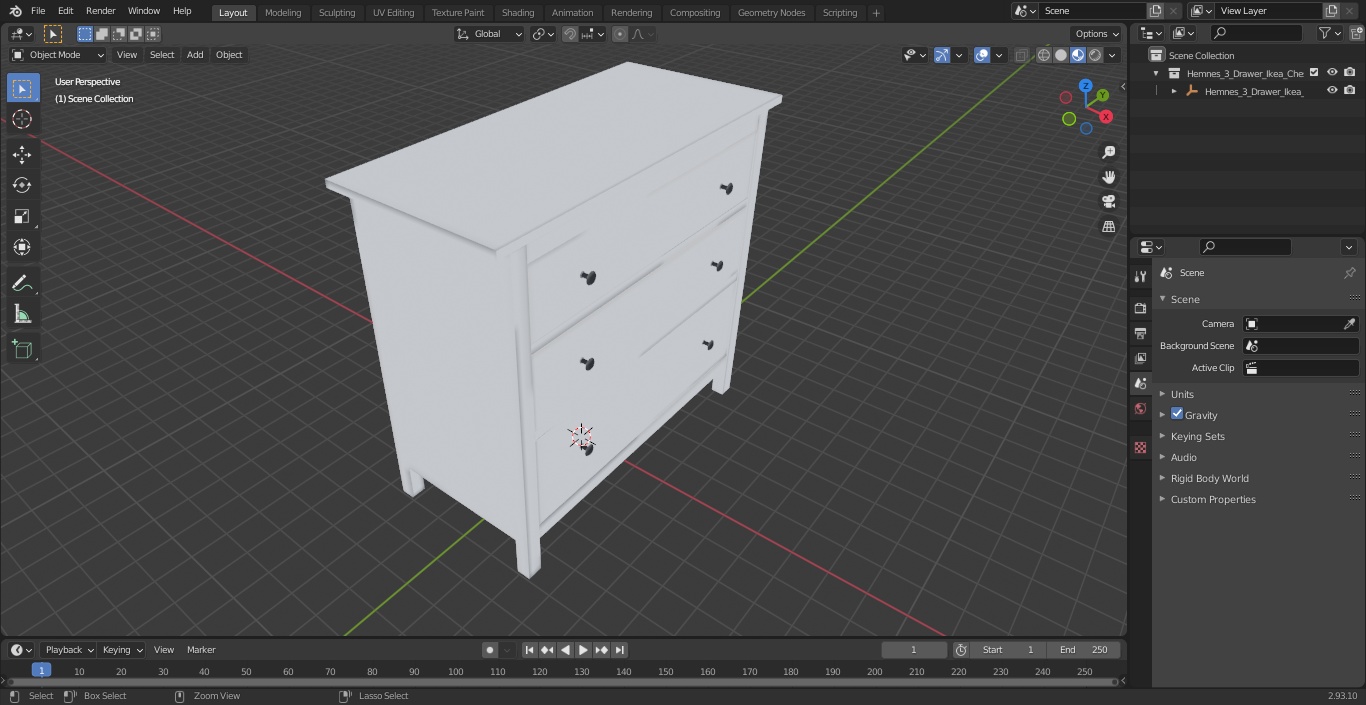
Task: Open the timeline Playback dropdown
Action: click(69, 650)
